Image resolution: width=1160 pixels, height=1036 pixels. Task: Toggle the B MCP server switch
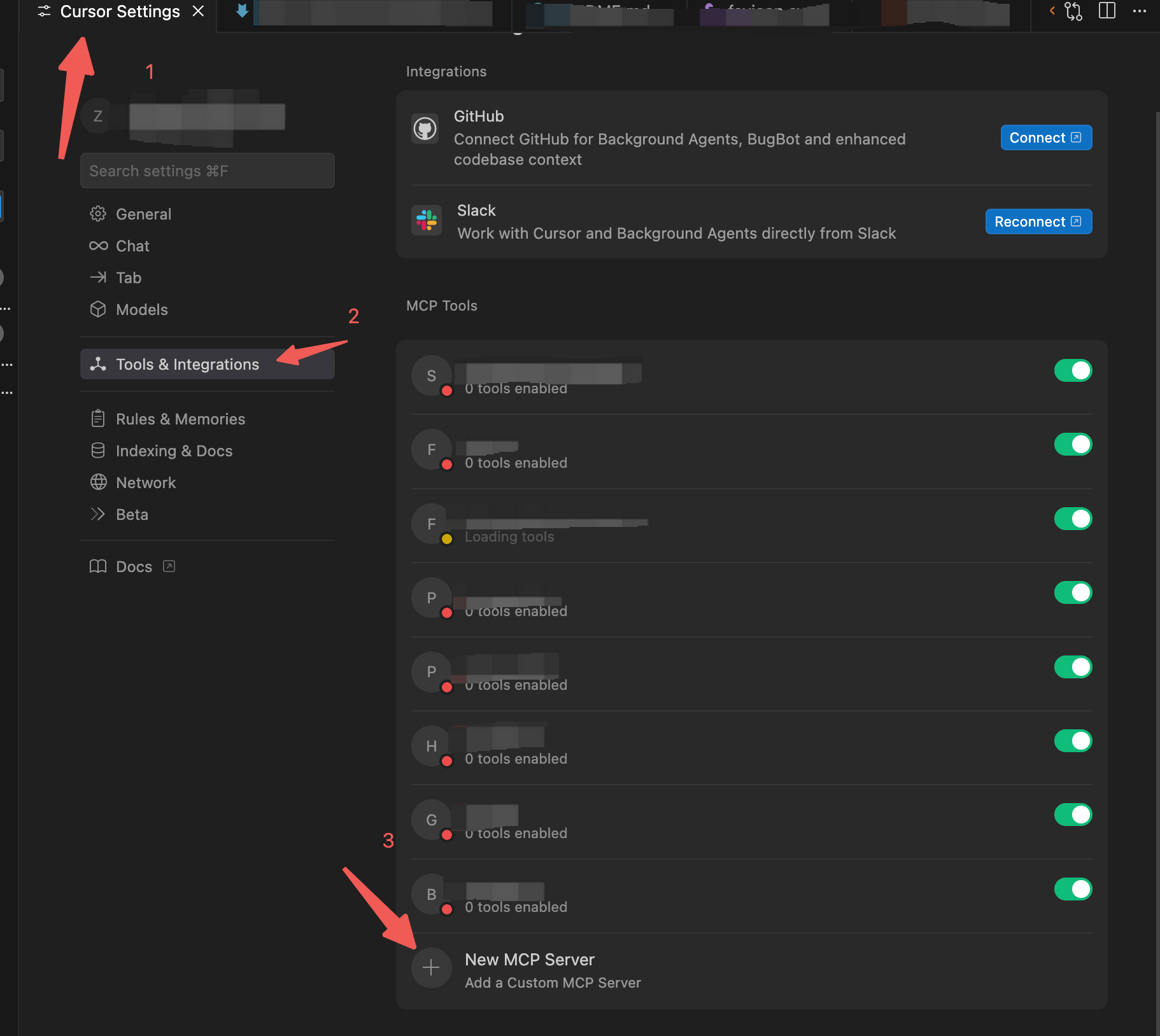pos(1073,889)
